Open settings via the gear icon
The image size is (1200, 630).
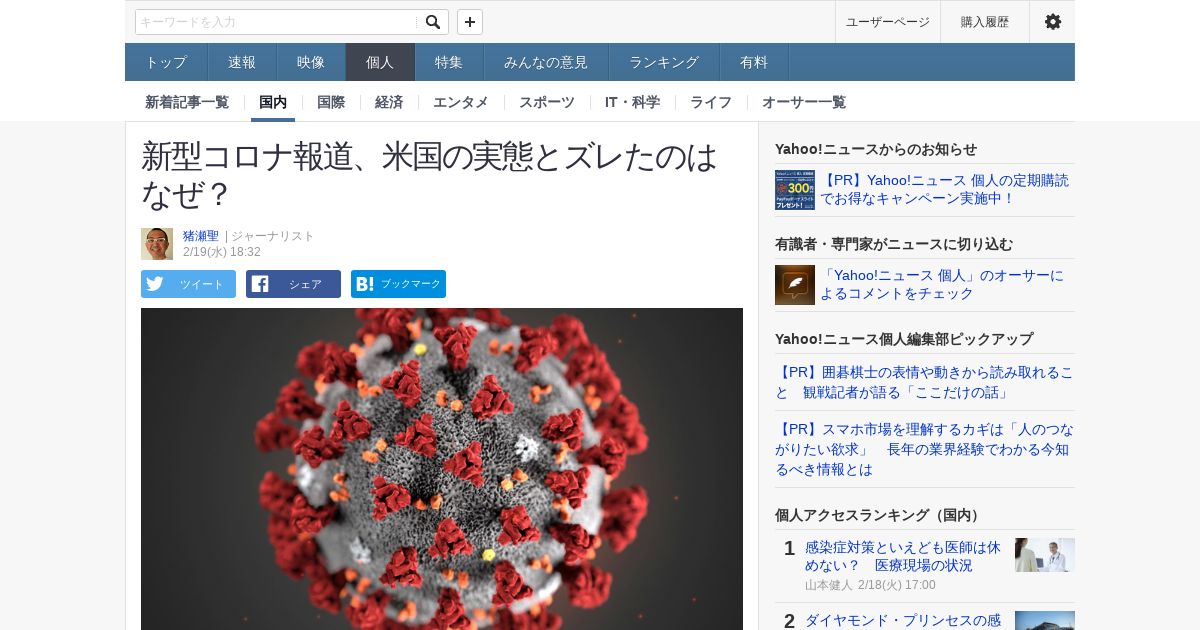pos(1053,22)
